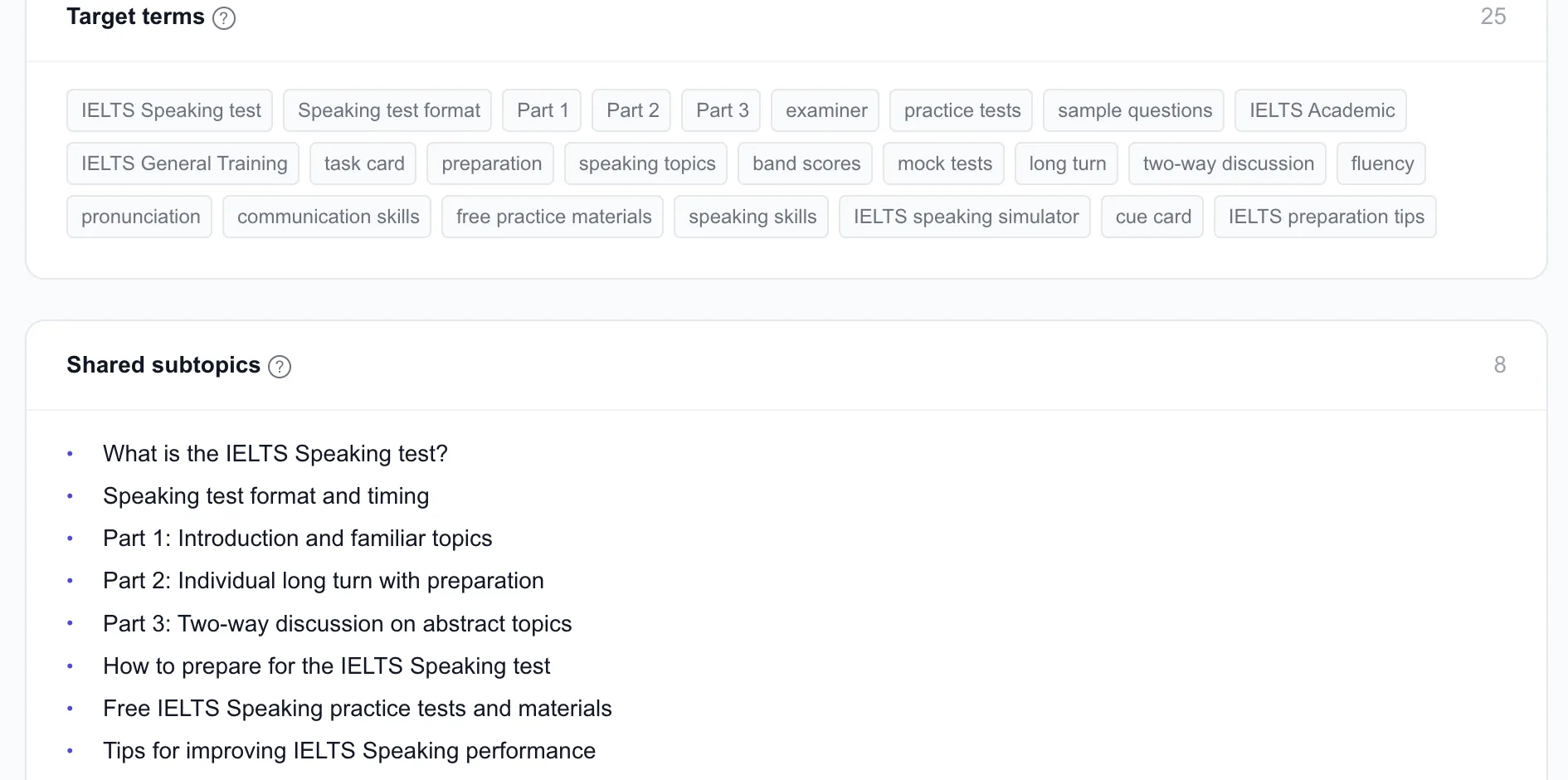1568x780 pixels.
Task: Click the 'preparation' term chip
Action: tap(491, 163)
